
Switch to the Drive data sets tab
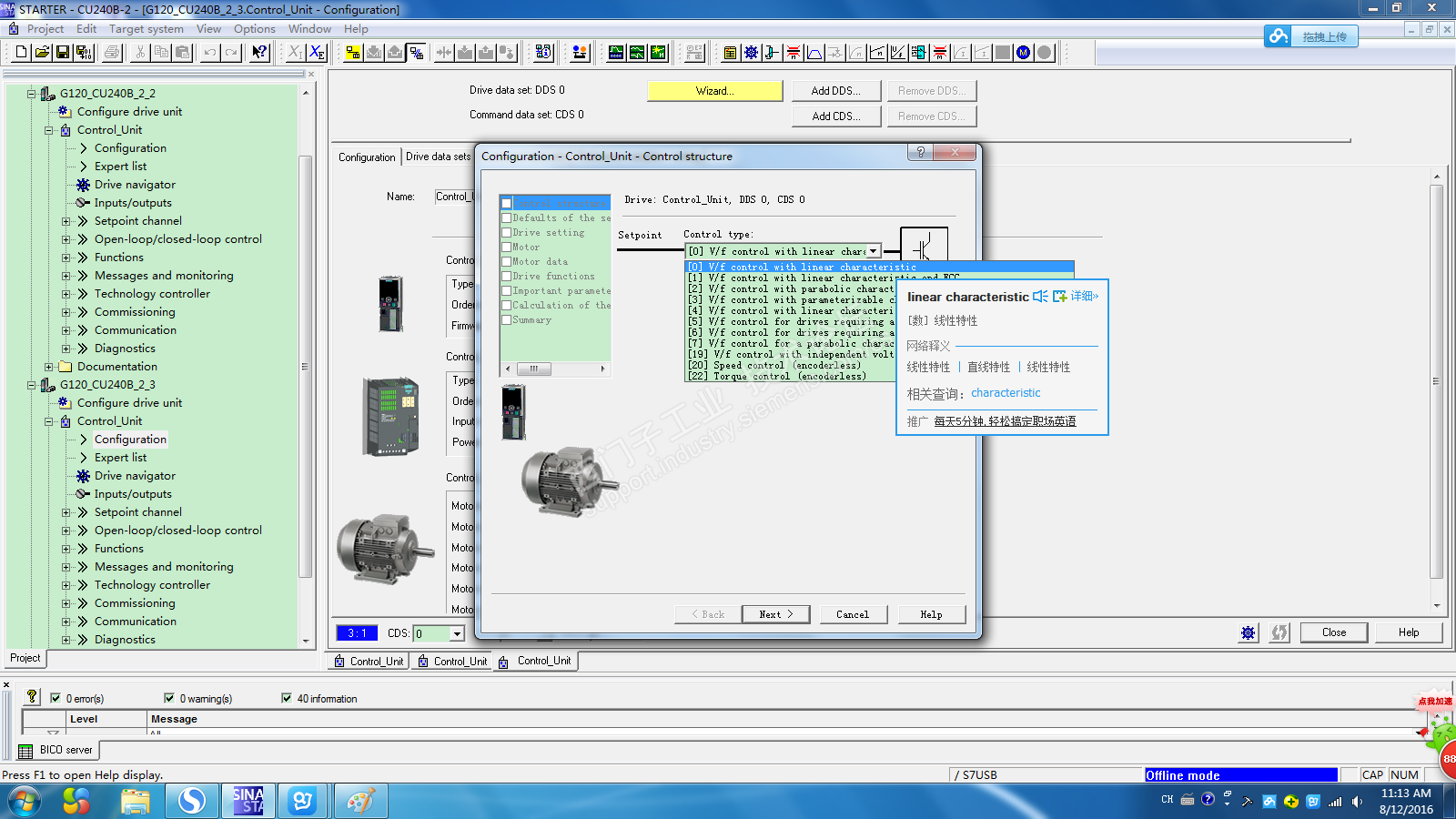438,157
